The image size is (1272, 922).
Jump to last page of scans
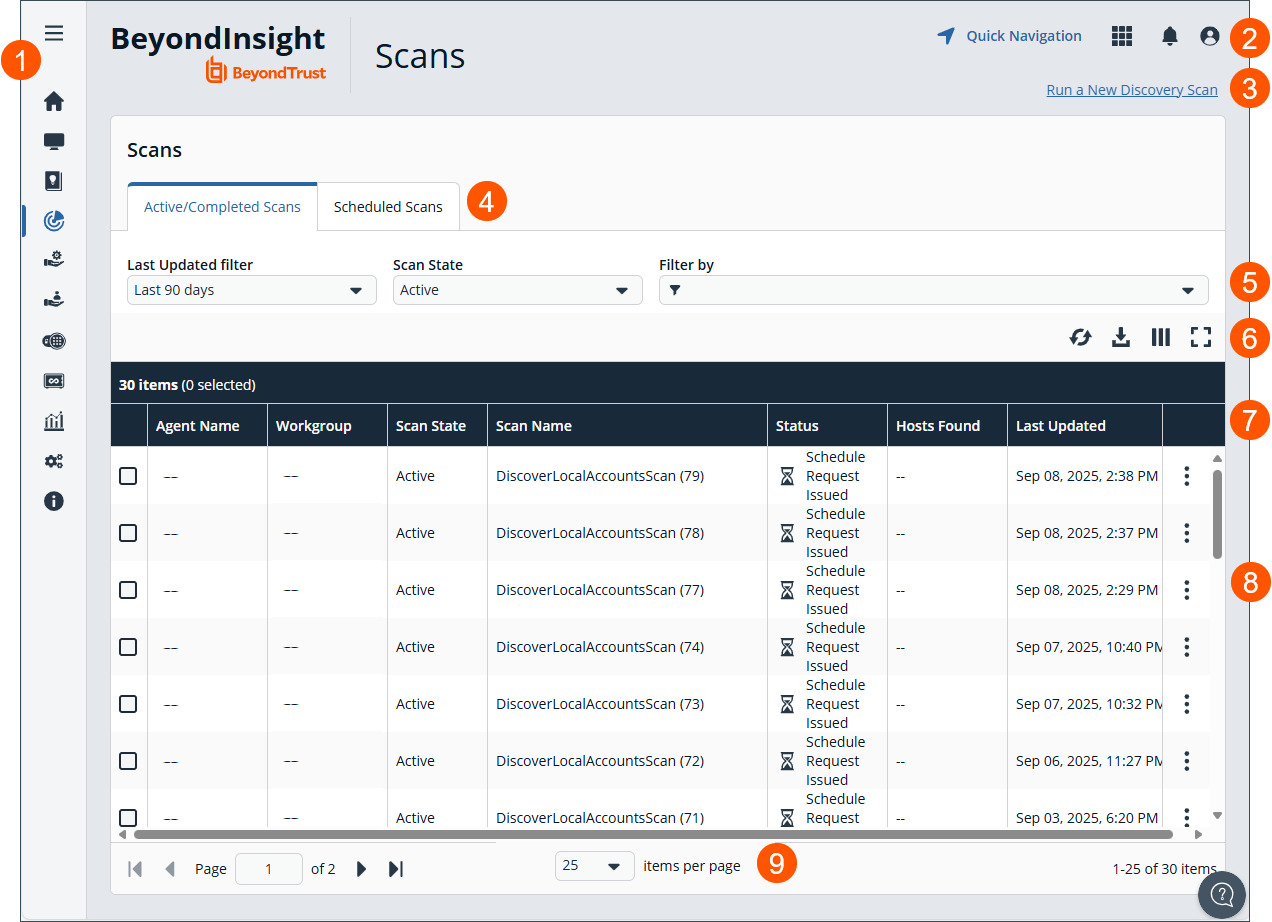(396, 869)
